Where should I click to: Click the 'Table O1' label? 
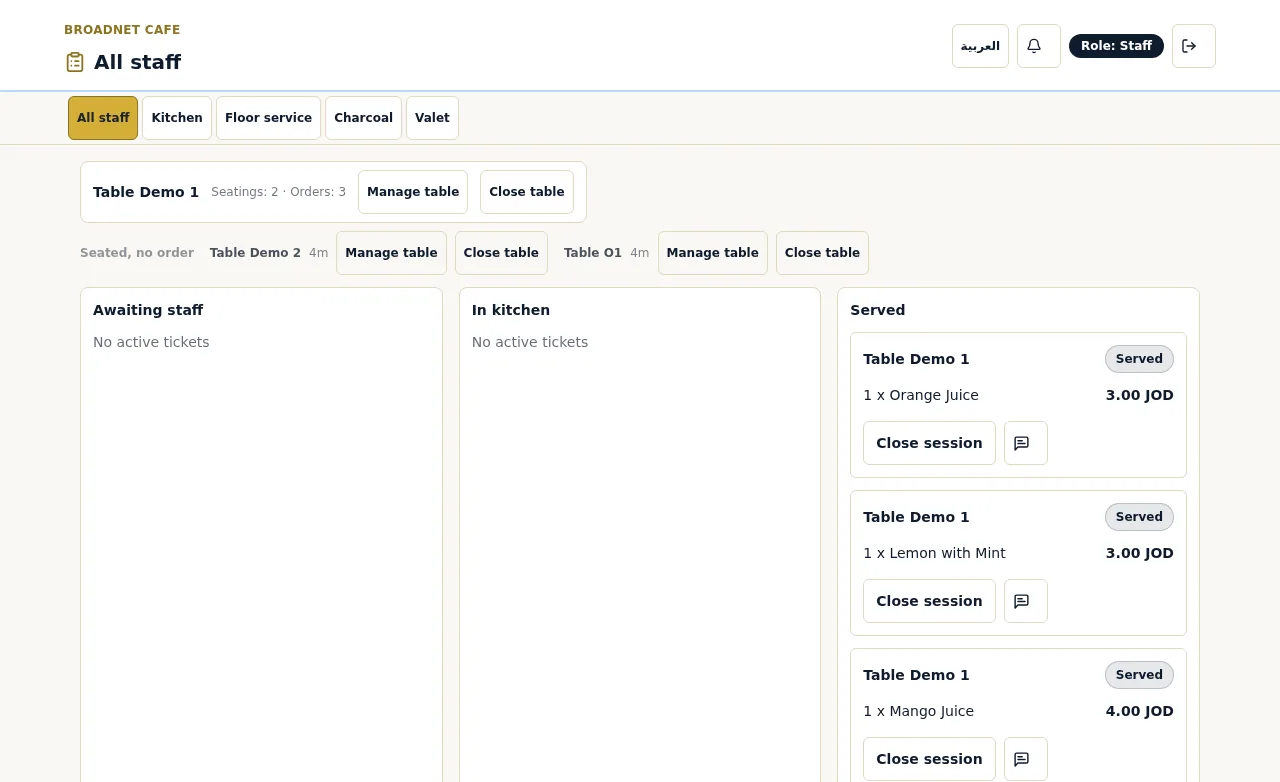tap(593, 253)
